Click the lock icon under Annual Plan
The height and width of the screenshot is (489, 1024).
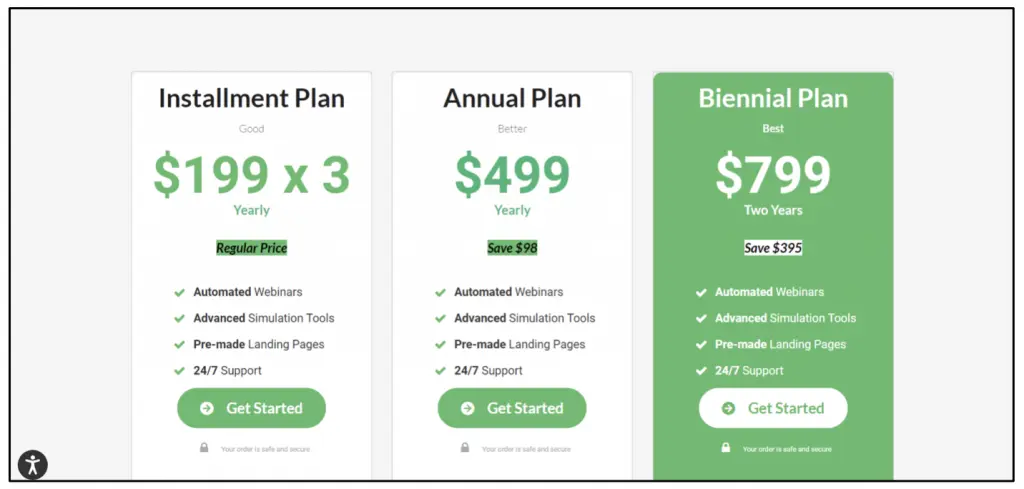pyautogui.click(x=465, y=448)
